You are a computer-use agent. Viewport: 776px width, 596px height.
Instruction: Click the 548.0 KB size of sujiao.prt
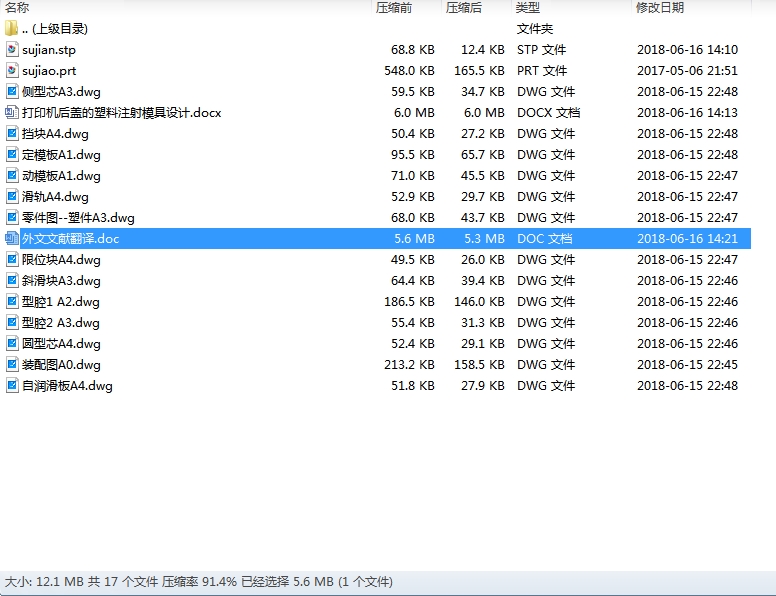pos(409,71)
